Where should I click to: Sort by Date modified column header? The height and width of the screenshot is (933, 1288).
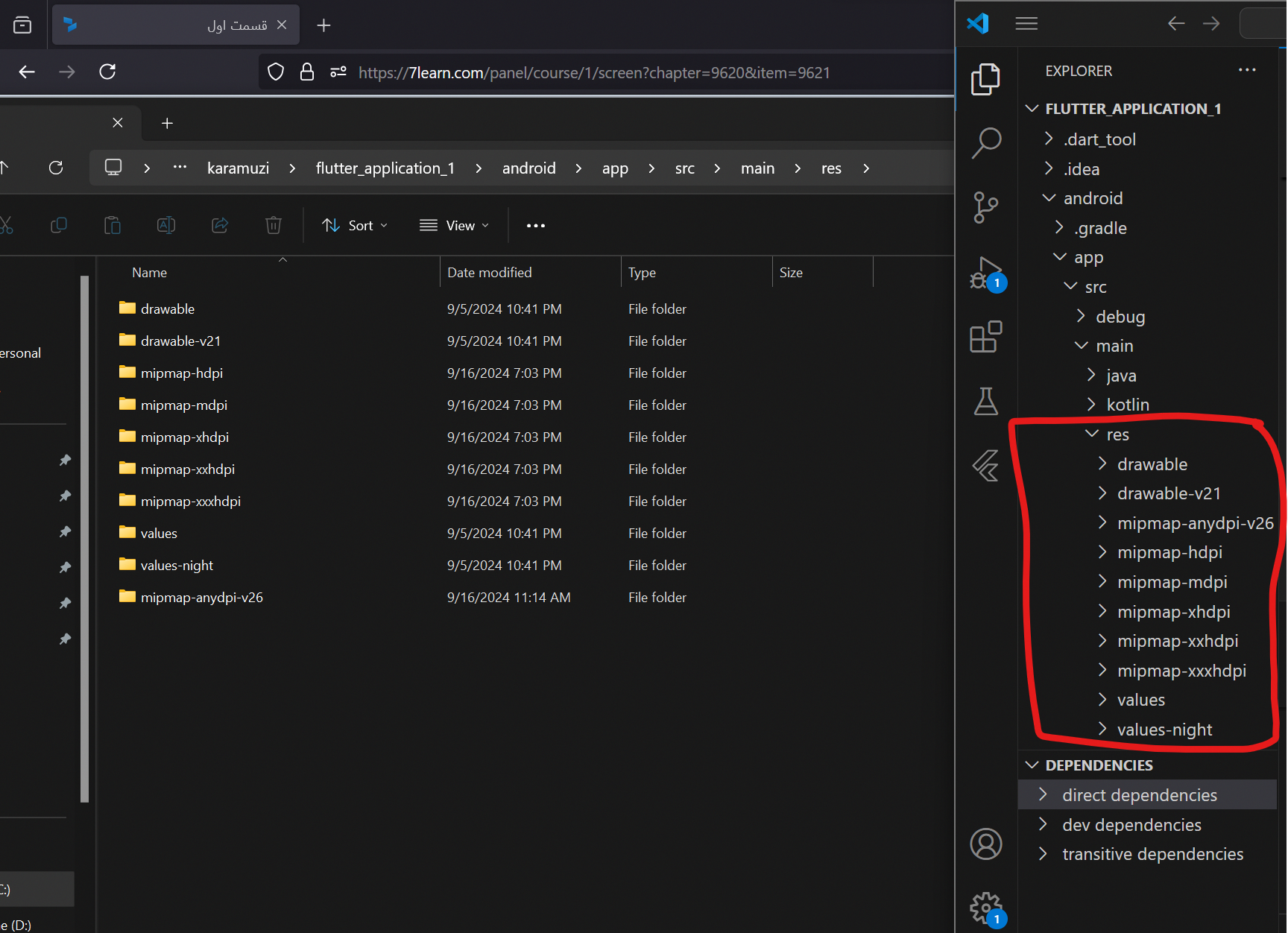490,273
